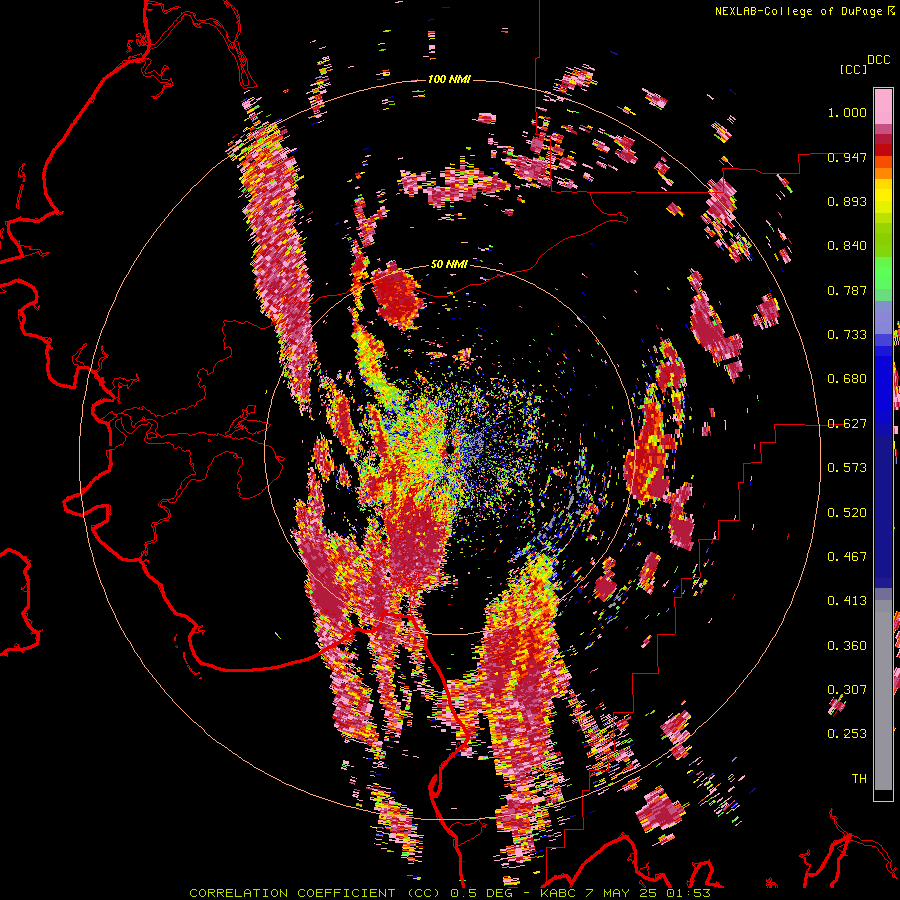Viewport: 900px width, 900px height.
Task: Click the 100 NMI range ring label
Action: [x=449, y=79]
